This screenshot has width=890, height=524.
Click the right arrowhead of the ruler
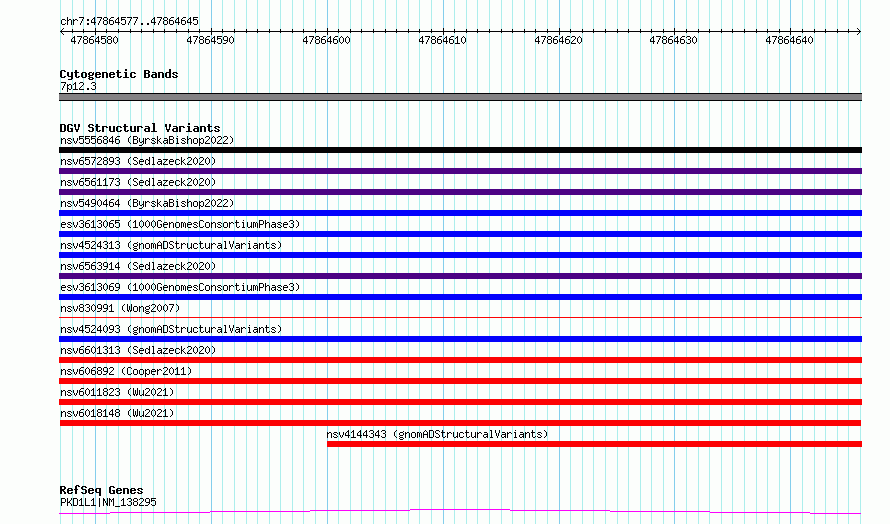[x=859, y=32]
